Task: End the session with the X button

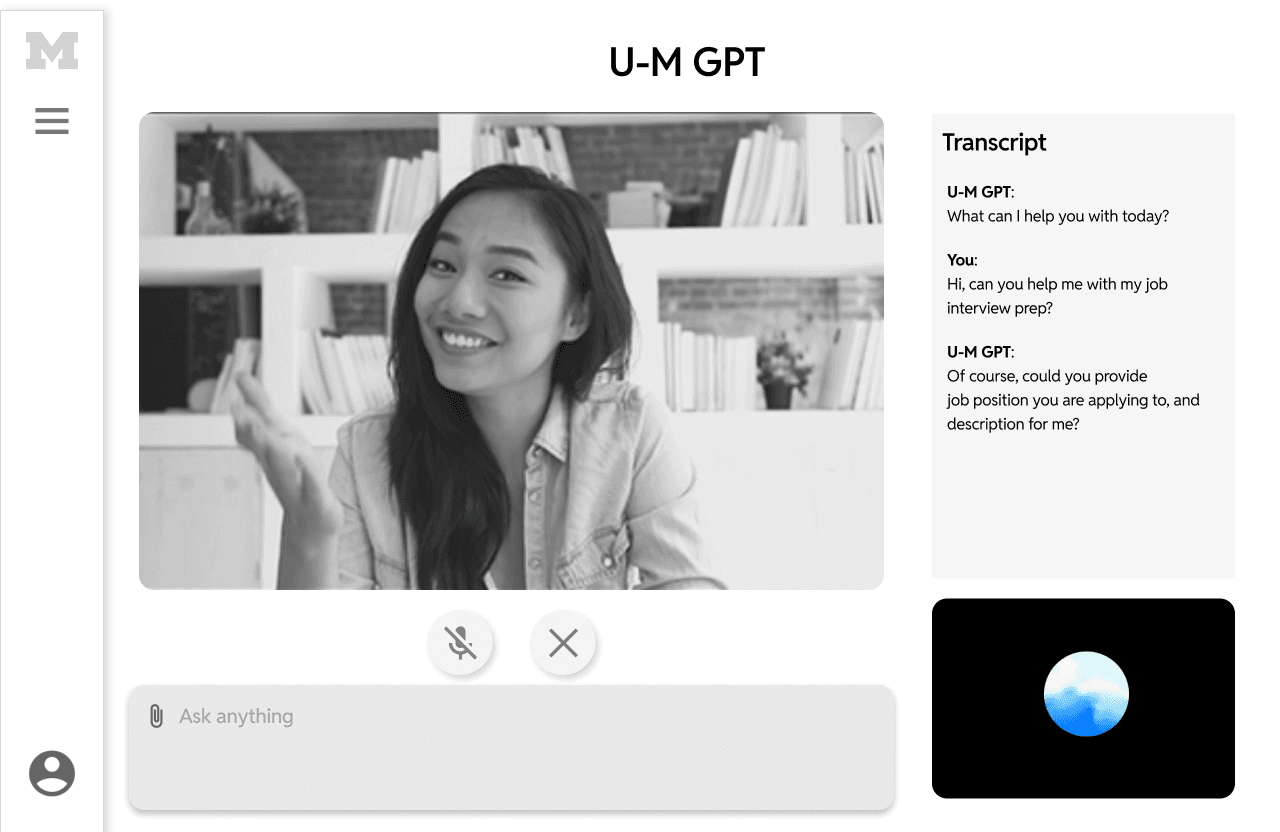Action: [x=563, y=643]
